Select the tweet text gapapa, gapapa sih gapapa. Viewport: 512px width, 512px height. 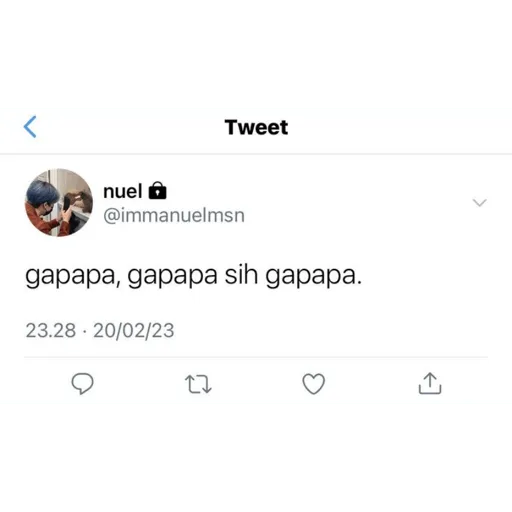pyautogui.click(x=194, y=276)
